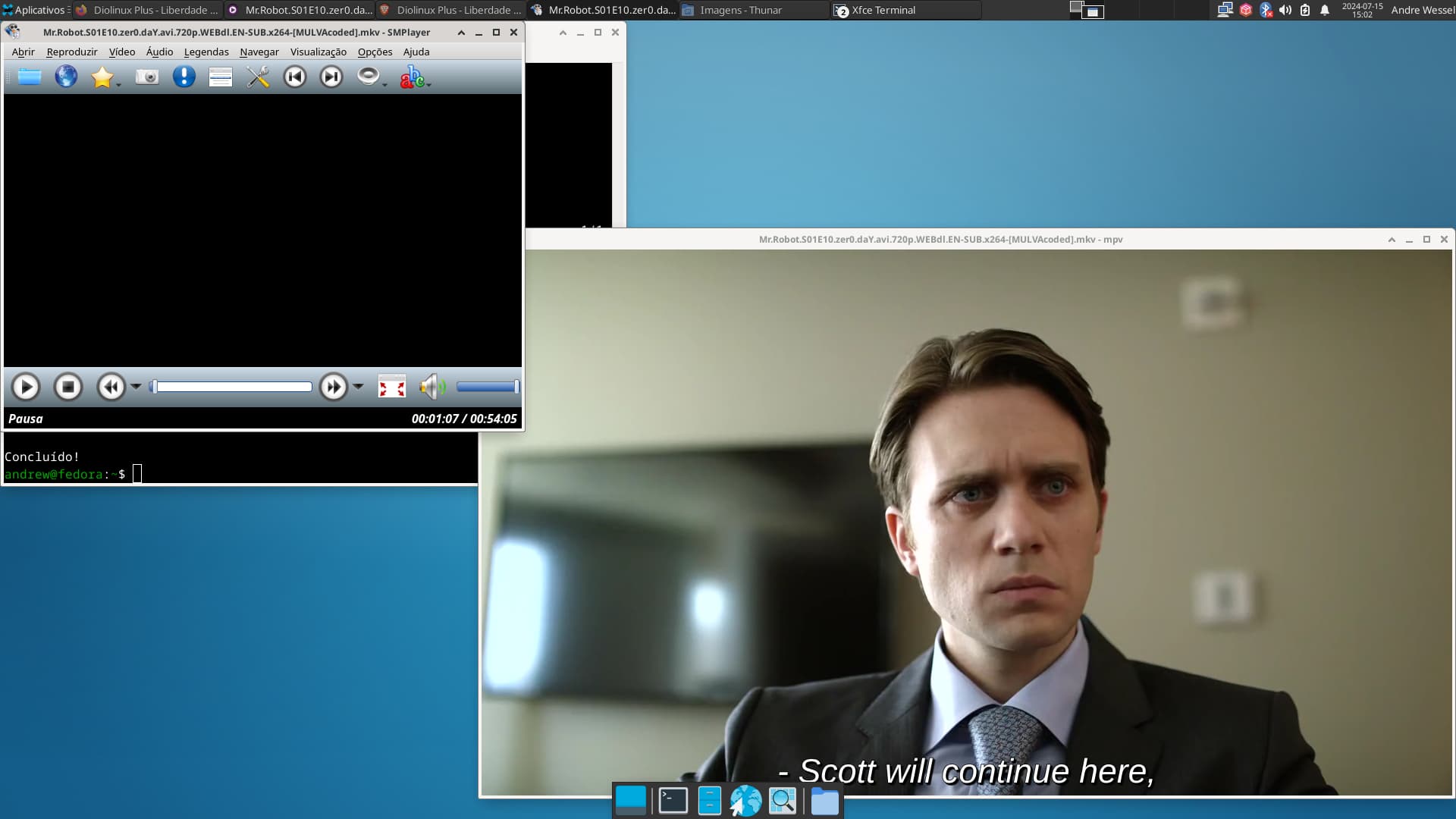Click the SMPlayer seek bar
1456x819 pixels.
coord(231,387)
